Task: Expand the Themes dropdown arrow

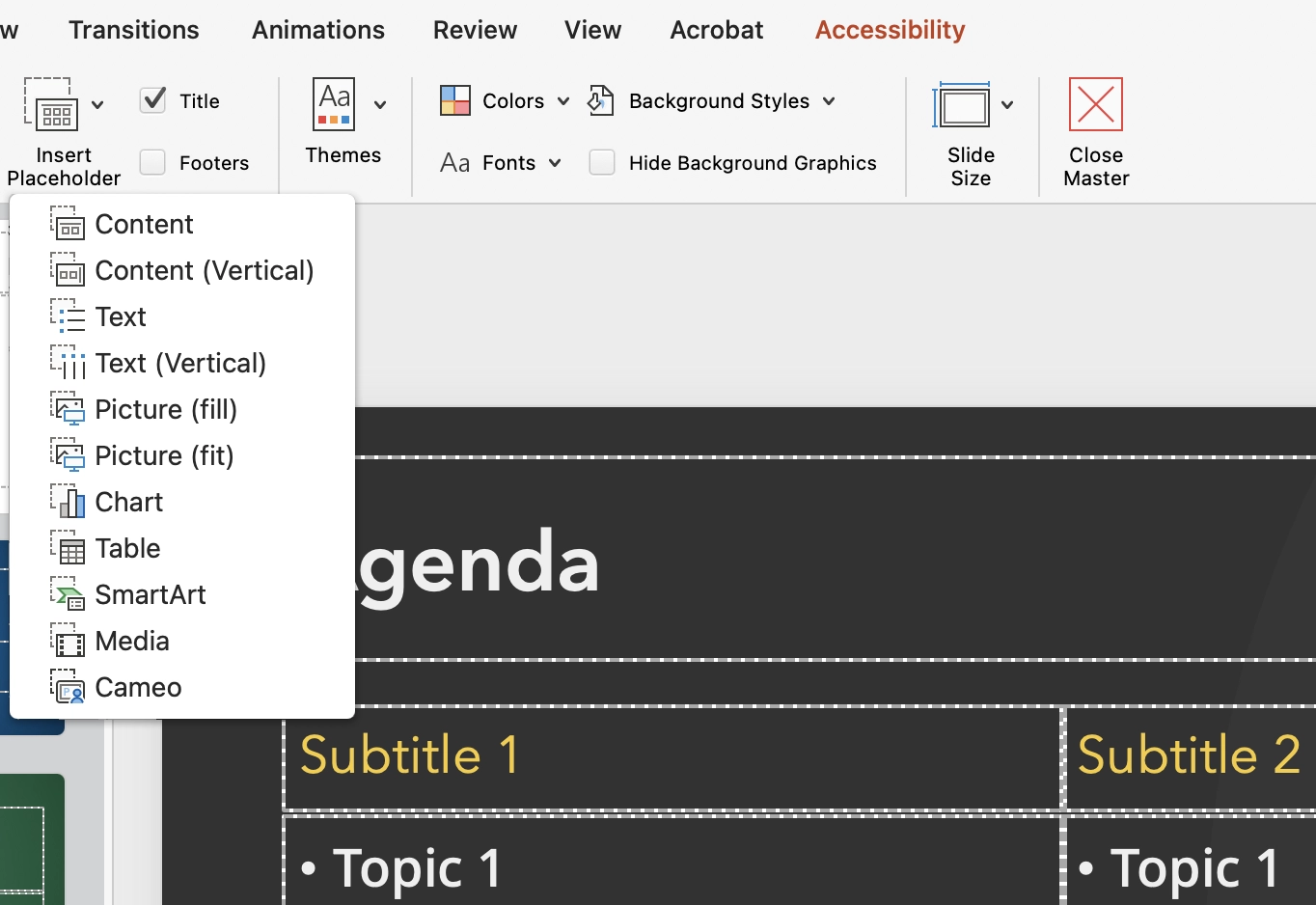Action: 380,104
